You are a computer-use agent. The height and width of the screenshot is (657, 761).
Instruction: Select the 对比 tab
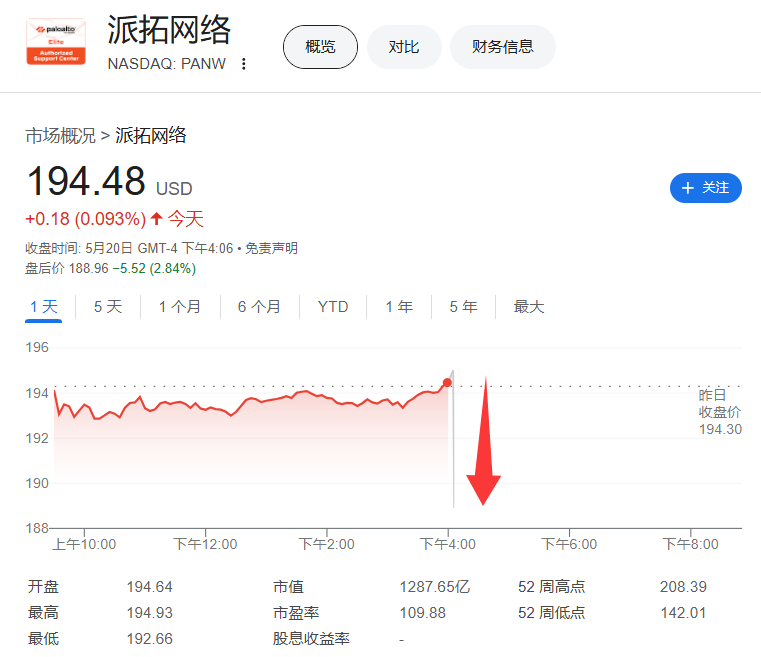pyautogui.click(x=404, y=47)
